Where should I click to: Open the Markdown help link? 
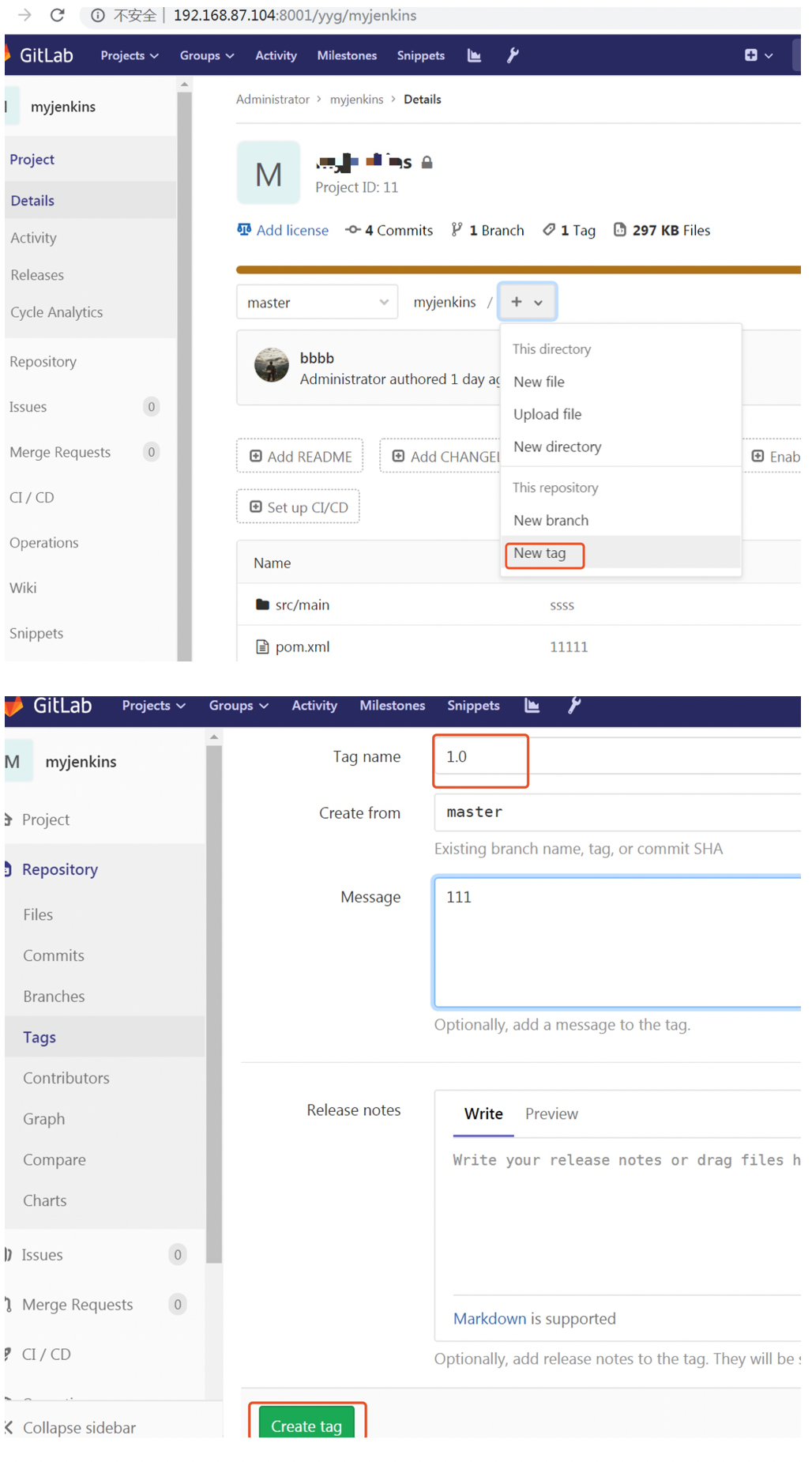pyautogui.click(x=489, y=1319)
